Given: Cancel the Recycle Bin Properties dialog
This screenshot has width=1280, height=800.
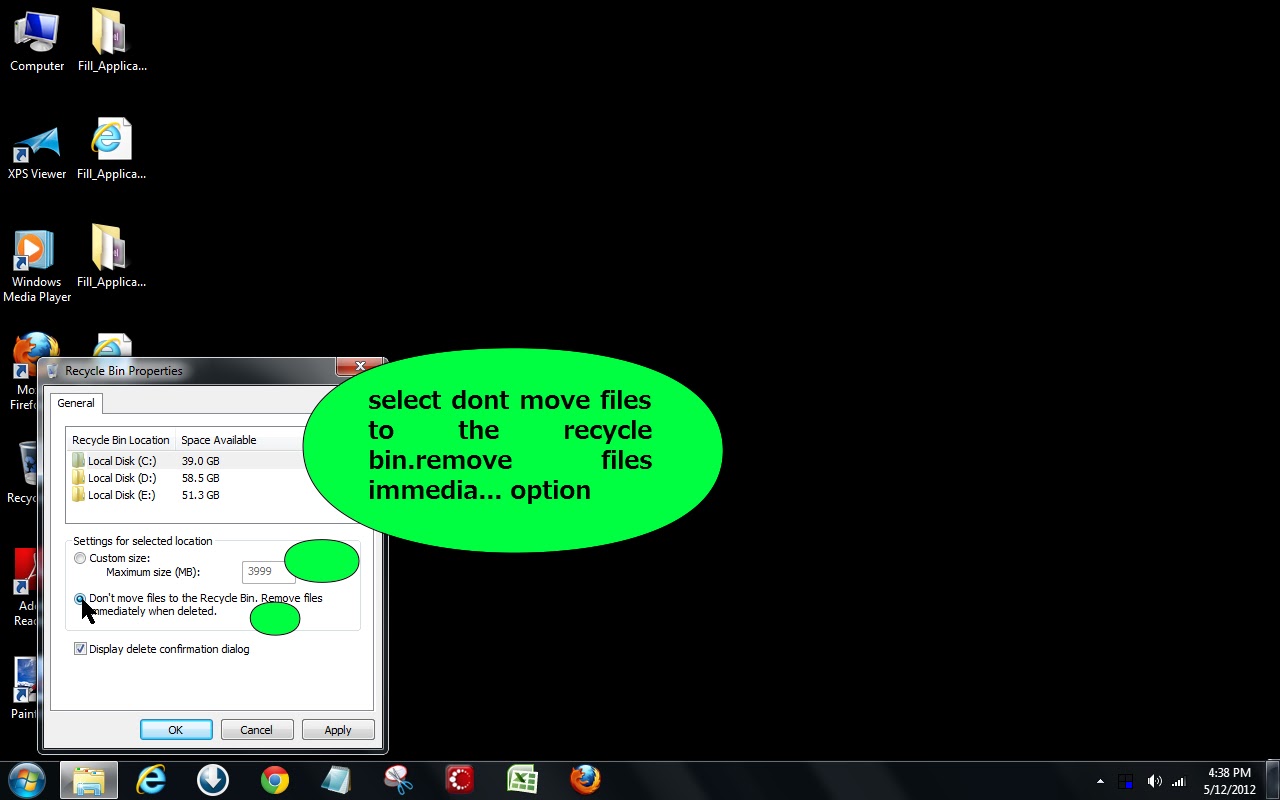Looking at the screenshot, I should tap(256, 729).
